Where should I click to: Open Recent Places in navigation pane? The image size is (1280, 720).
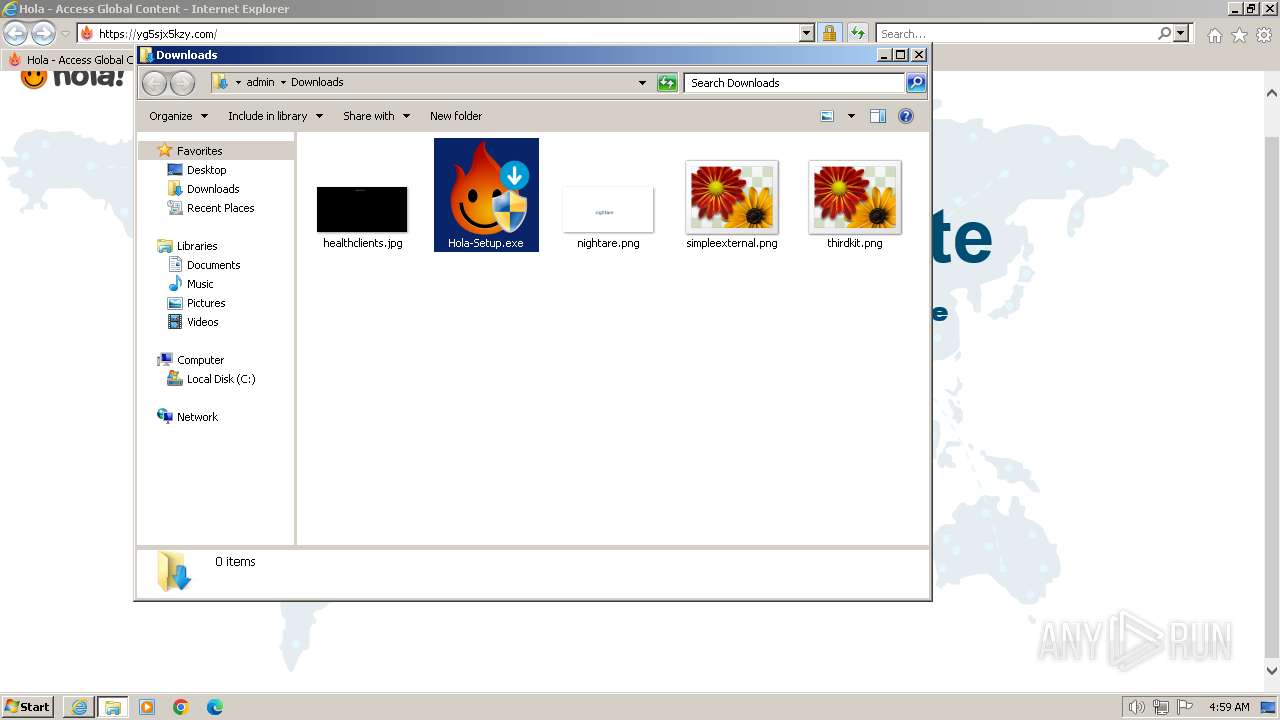point(220,208)
